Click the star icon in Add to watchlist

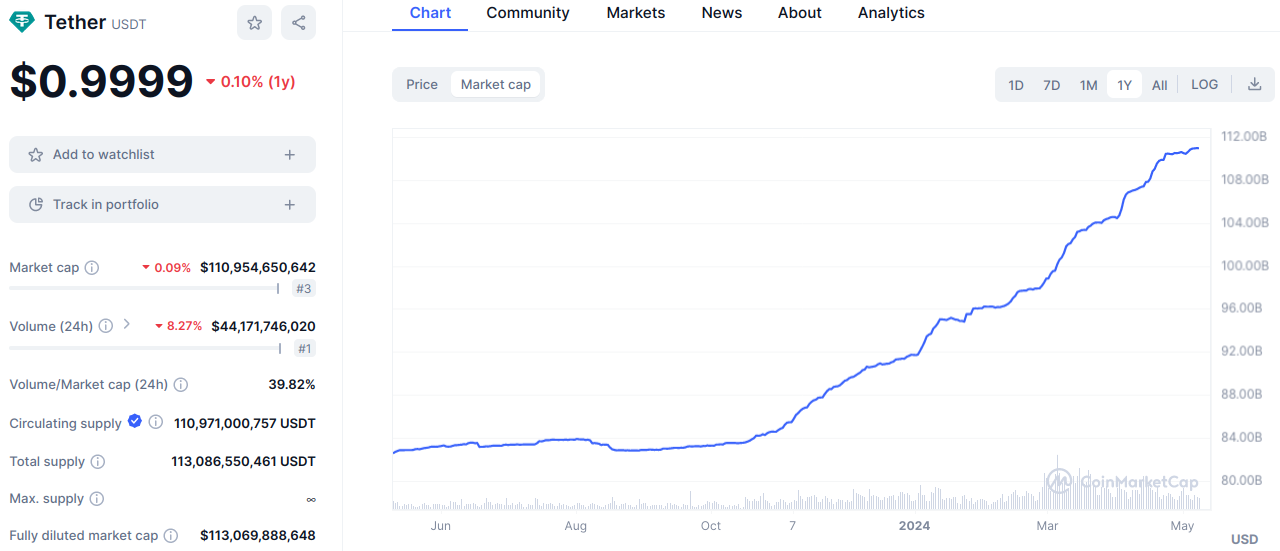(36, 155)
